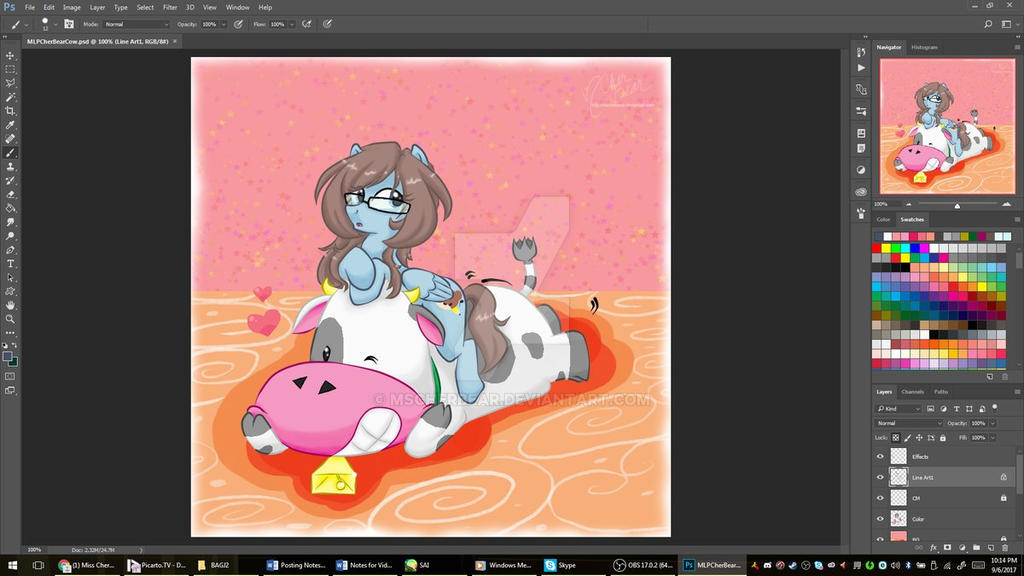The width and height of the screenshot is (1024, 576).
Task: Select the Zoom tool in toolbar
Action: click(x=10, y=318)
